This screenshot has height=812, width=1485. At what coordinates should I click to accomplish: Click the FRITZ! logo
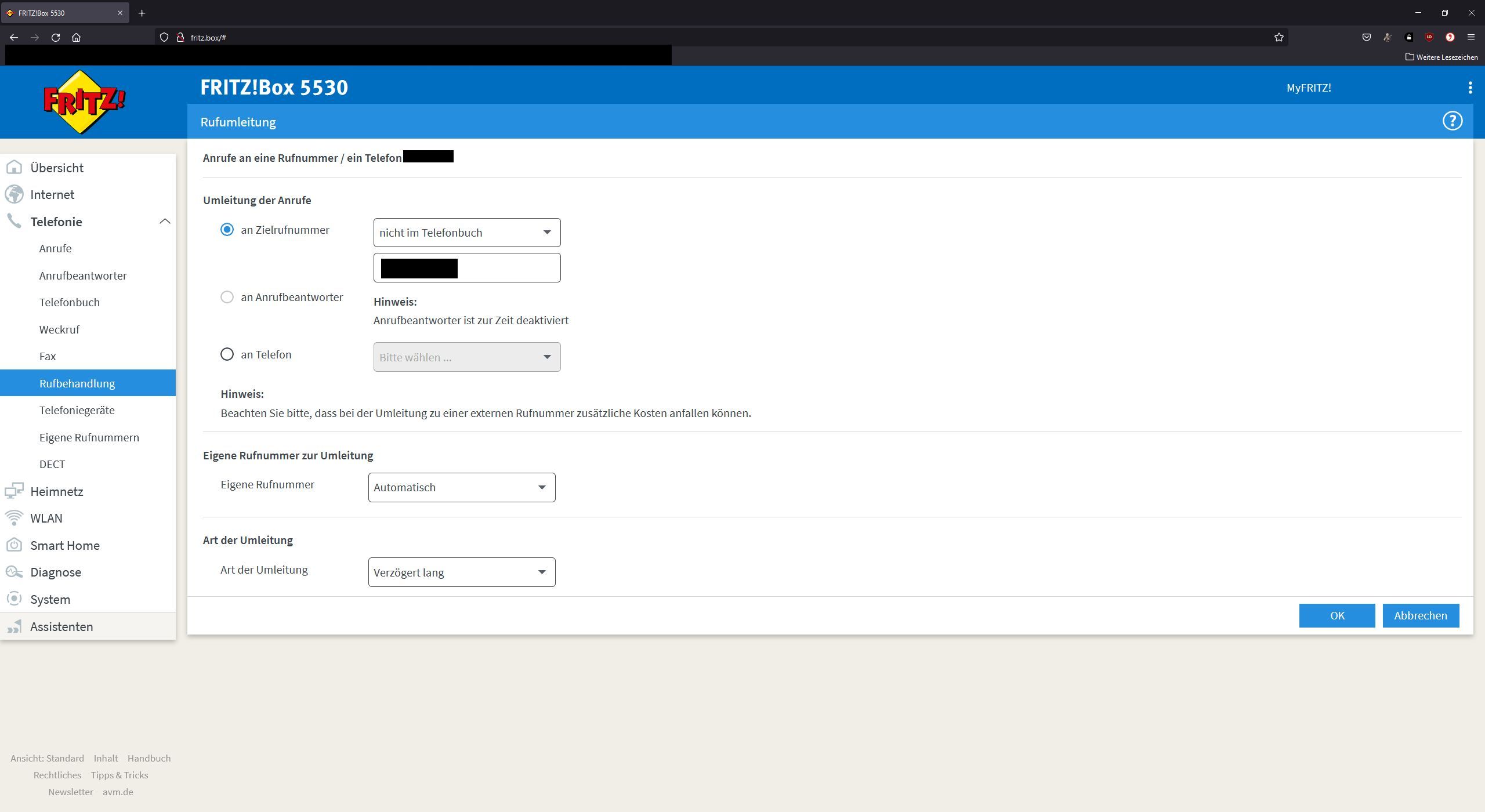[x=84, y=102]
